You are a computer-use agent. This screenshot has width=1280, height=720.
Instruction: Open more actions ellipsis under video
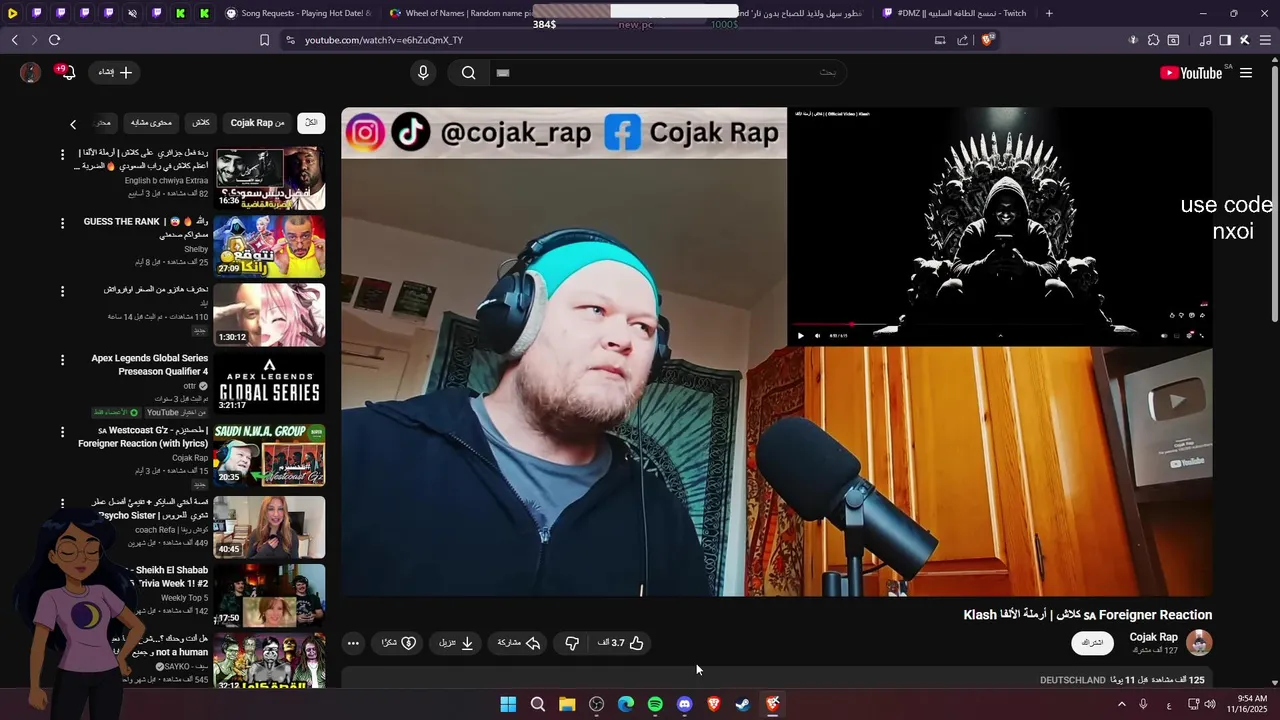click(353, 643)
